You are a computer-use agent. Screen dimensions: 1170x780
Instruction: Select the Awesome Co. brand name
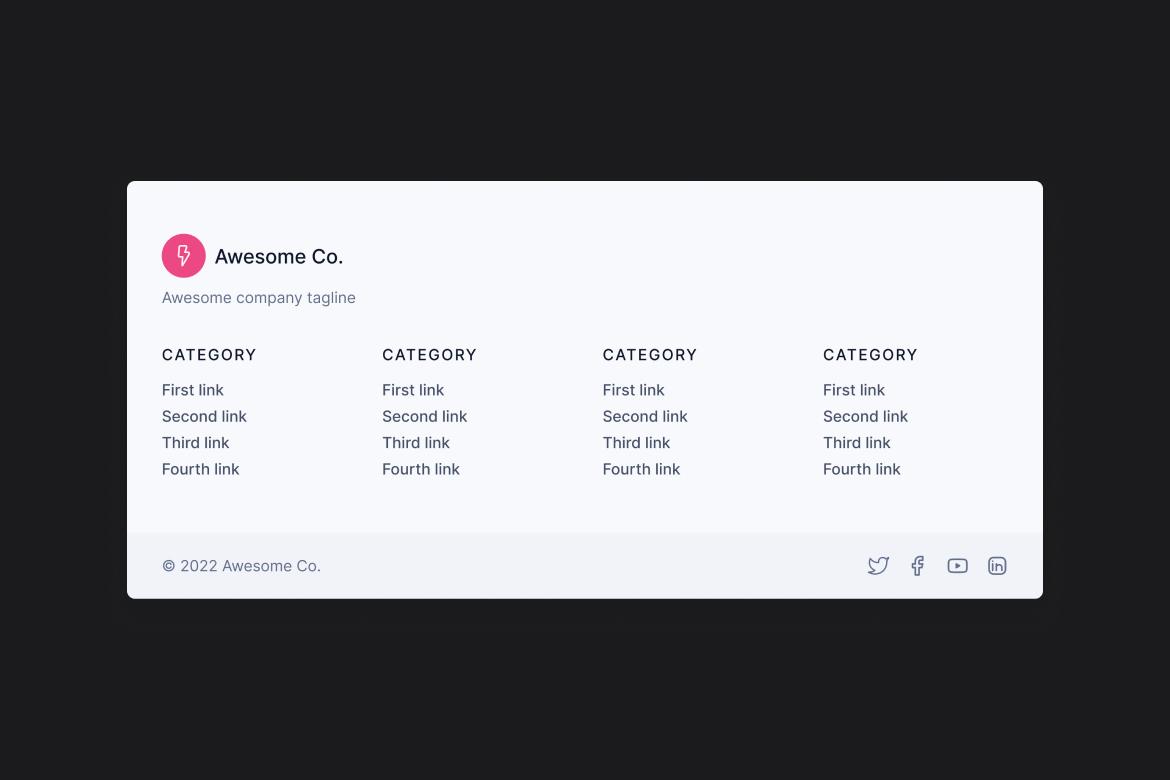(x=279, y=256)
